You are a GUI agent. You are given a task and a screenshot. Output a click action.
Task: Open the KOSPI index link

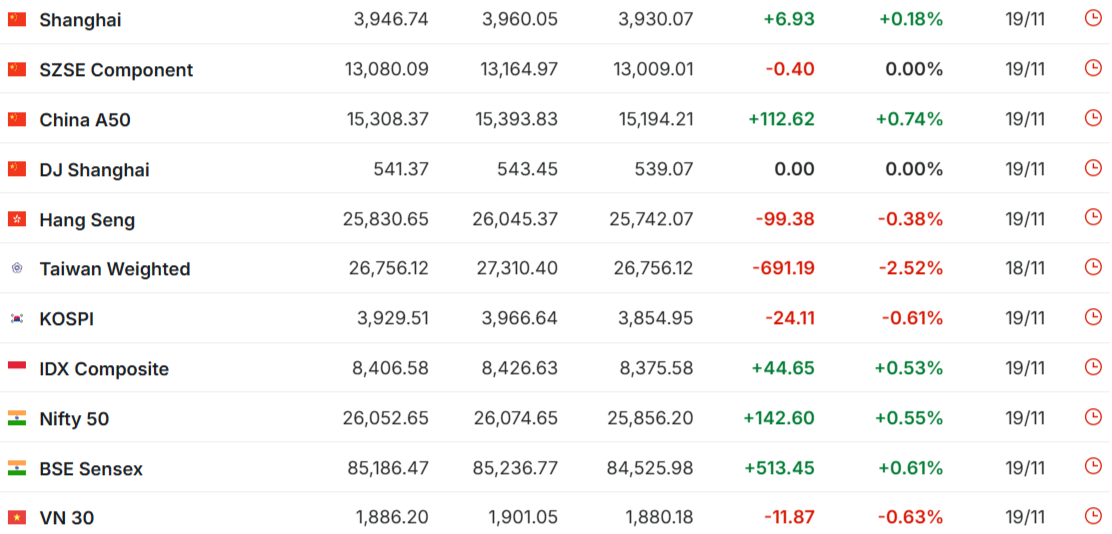point(66,319)
